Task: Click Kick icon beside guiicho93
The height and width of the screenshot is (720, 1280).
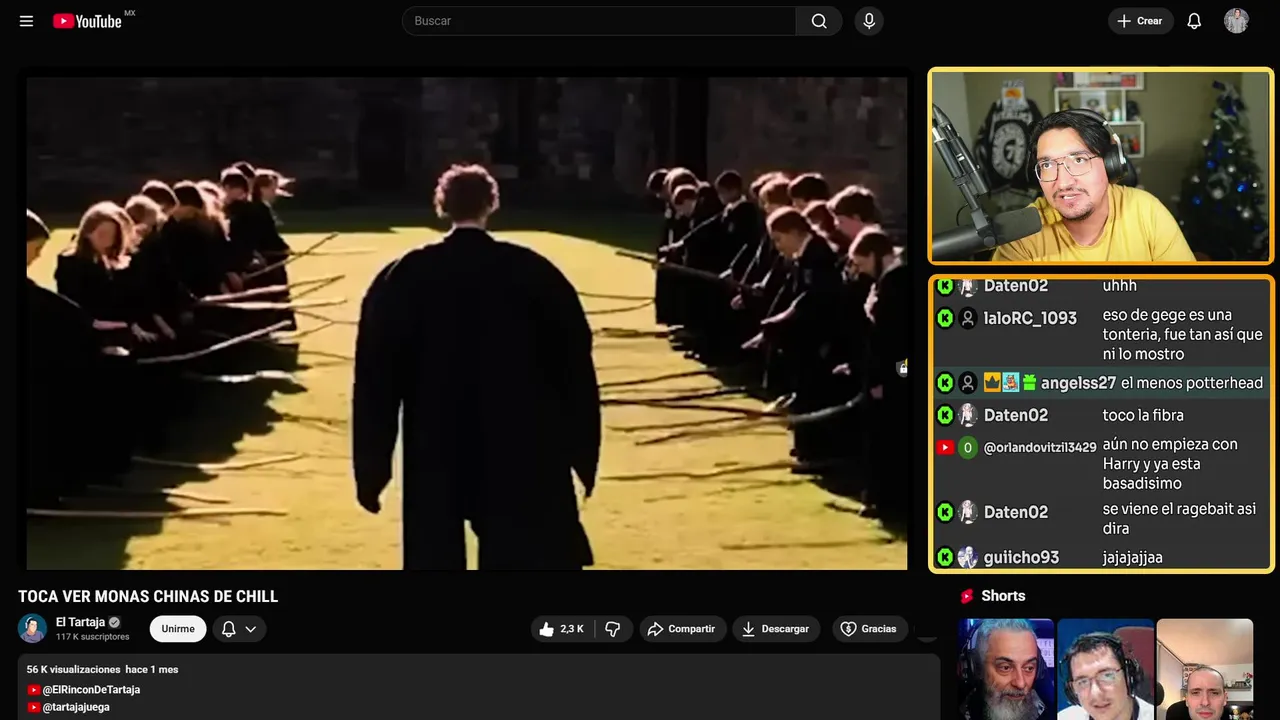Action: tap(945, 557)
